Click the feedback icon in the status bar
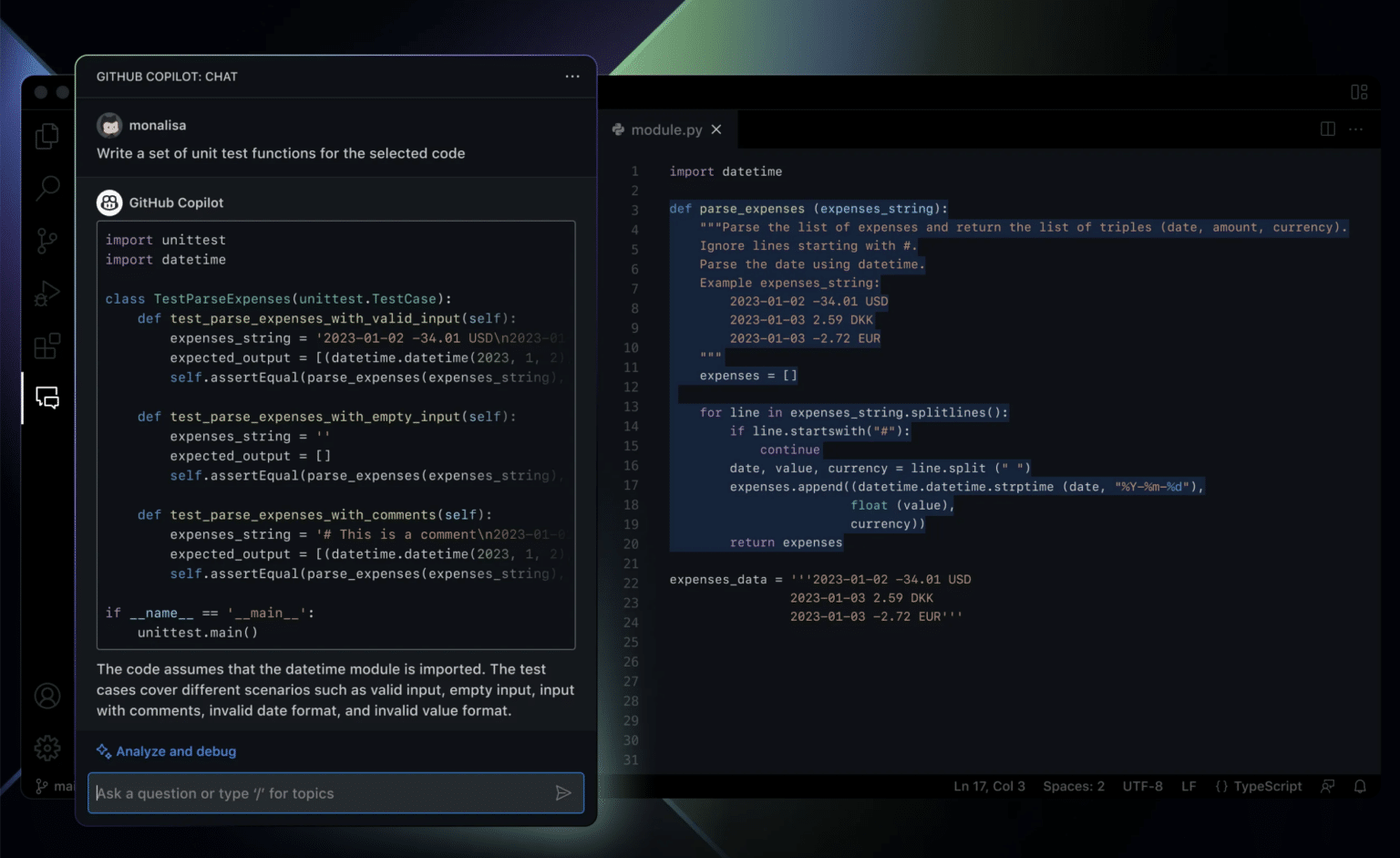 (1328, 785)
